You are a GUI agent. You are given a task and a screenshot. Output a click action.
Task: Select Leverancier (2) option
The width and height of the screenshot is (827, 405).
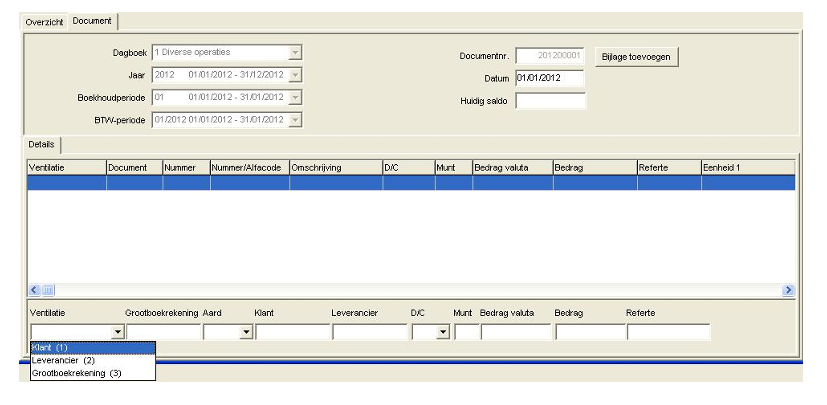[93, 361]
